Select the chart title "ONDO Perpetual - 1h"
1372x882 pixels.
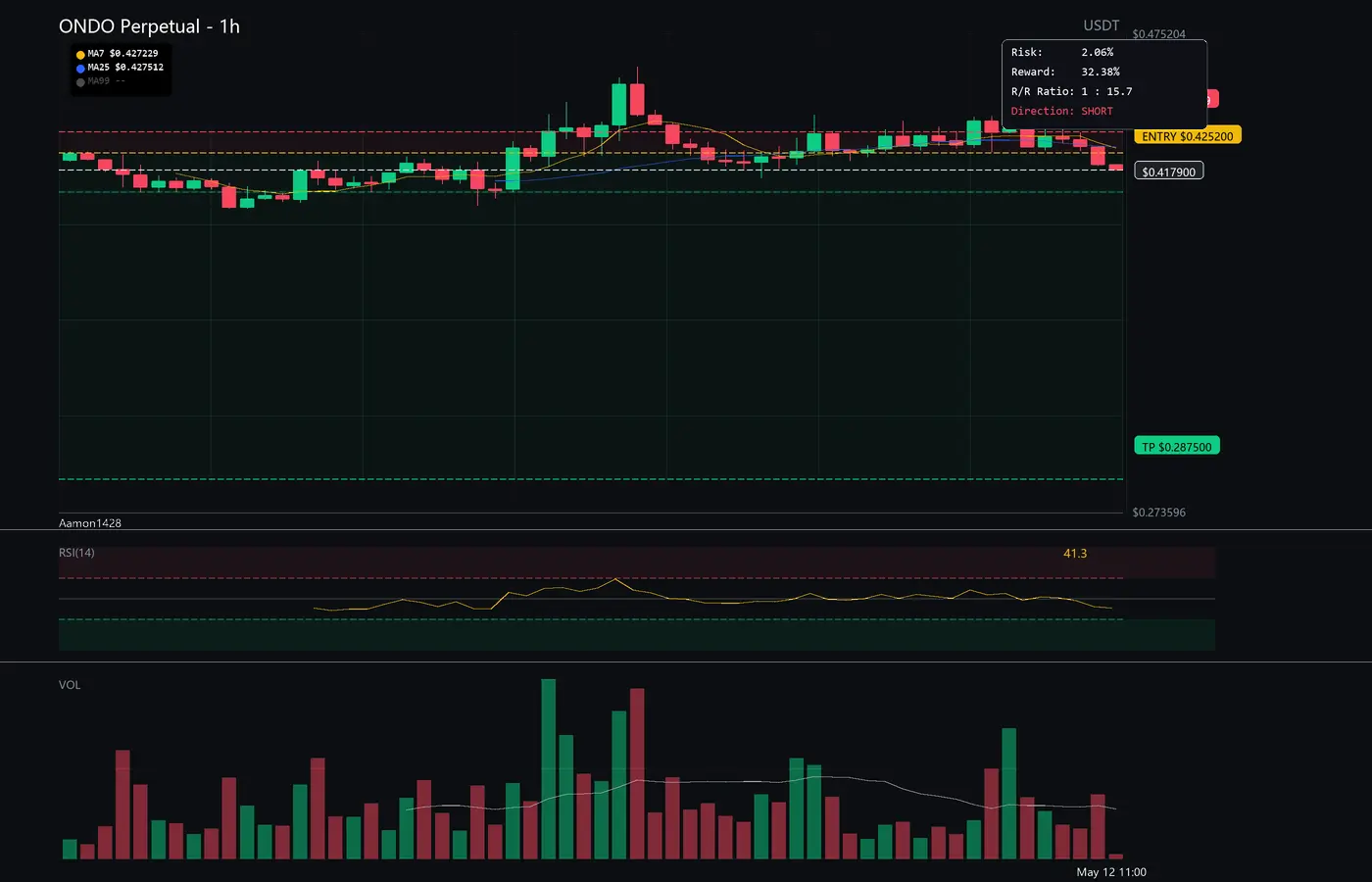click(x=149, y=26)
